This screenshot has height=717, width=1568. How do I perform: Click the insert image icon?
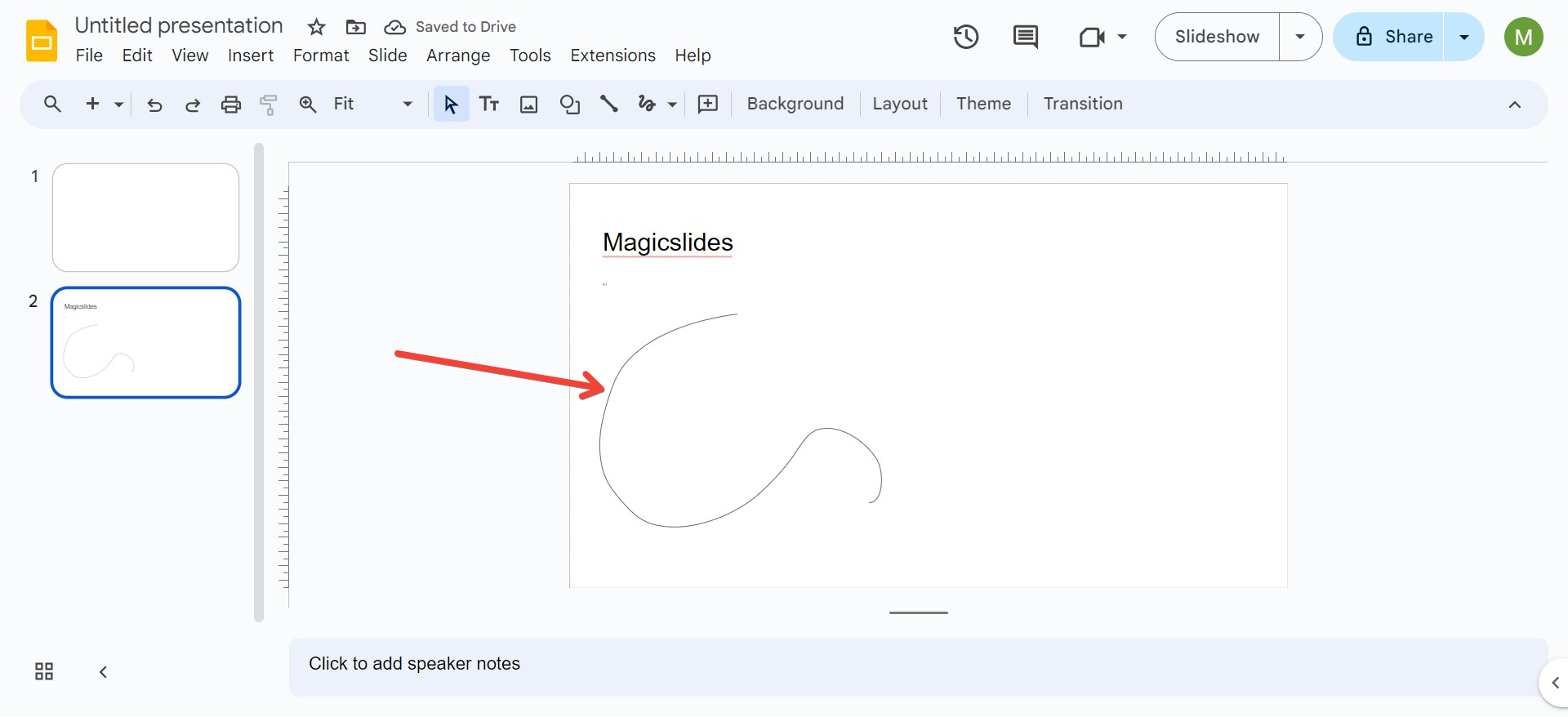coord(529,105)
